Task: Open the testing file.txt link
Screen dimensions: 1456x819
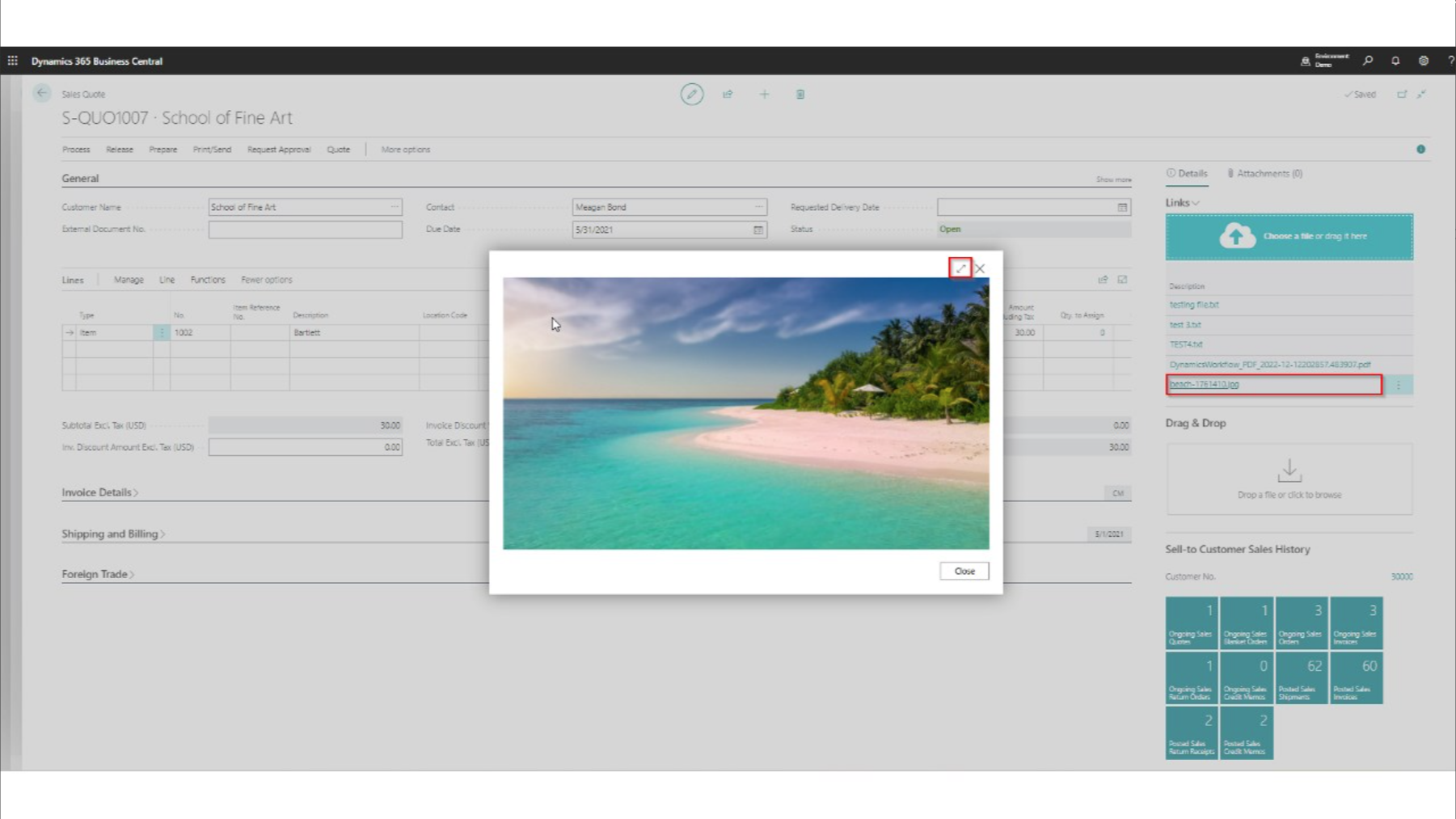Action: (1194, 305)
